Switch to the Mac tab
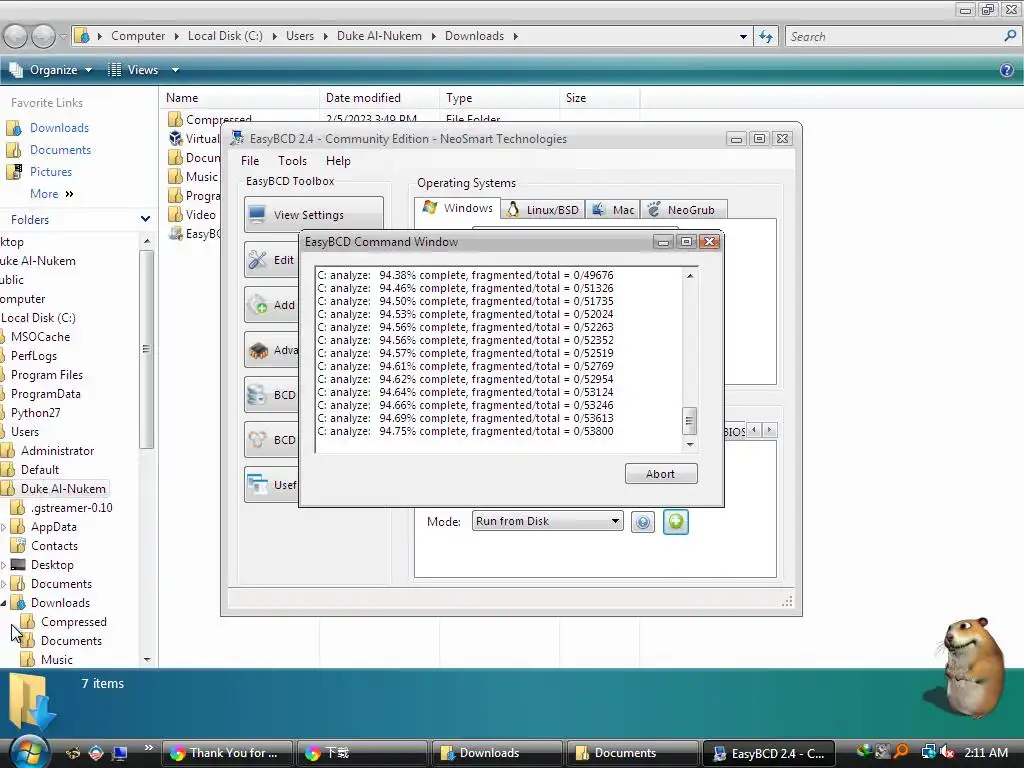 (x=613, y=210)
